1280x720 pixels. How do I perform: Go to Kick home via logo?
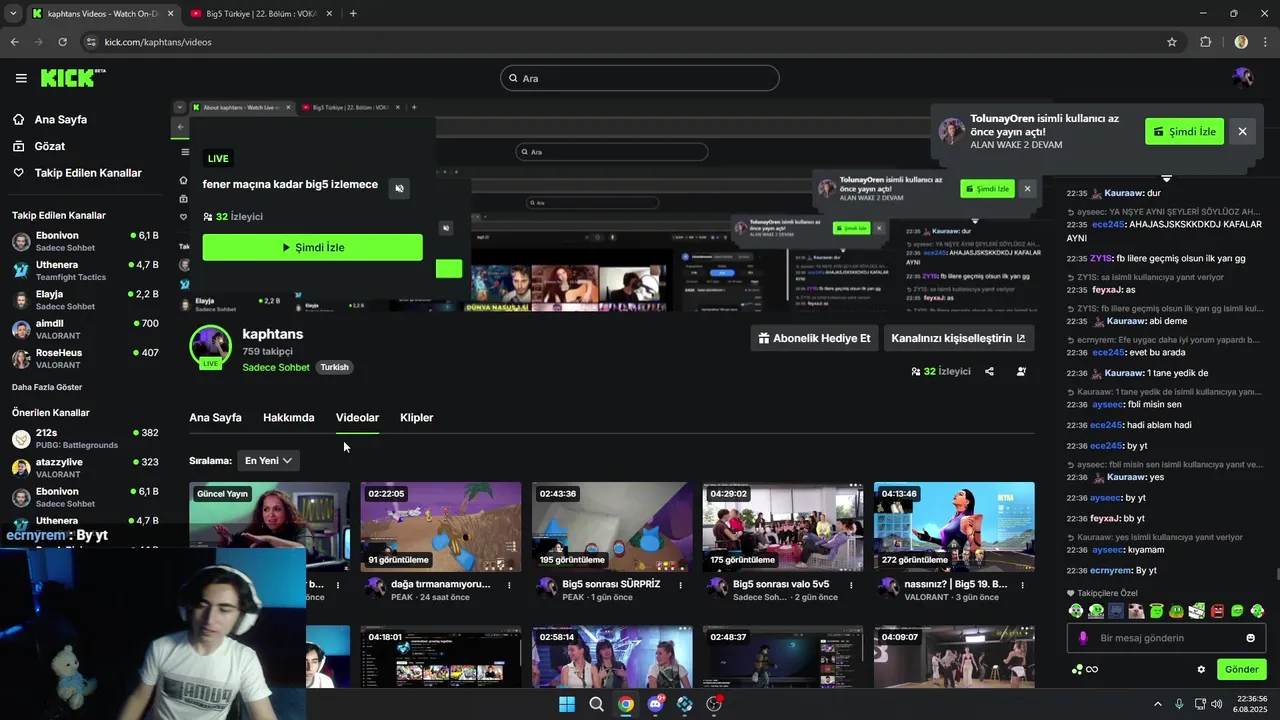[72, 77]
